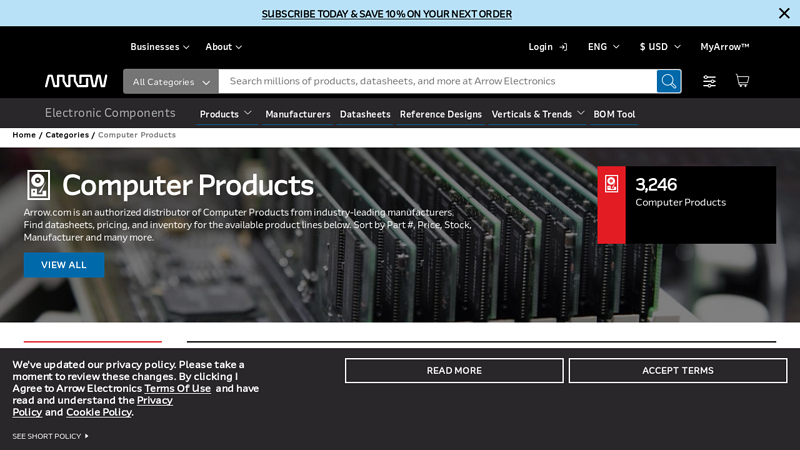The width and height of the screenshot is (800, 450).
Task: Open the Cookie Policy link
Action: (x=99, y=412)
